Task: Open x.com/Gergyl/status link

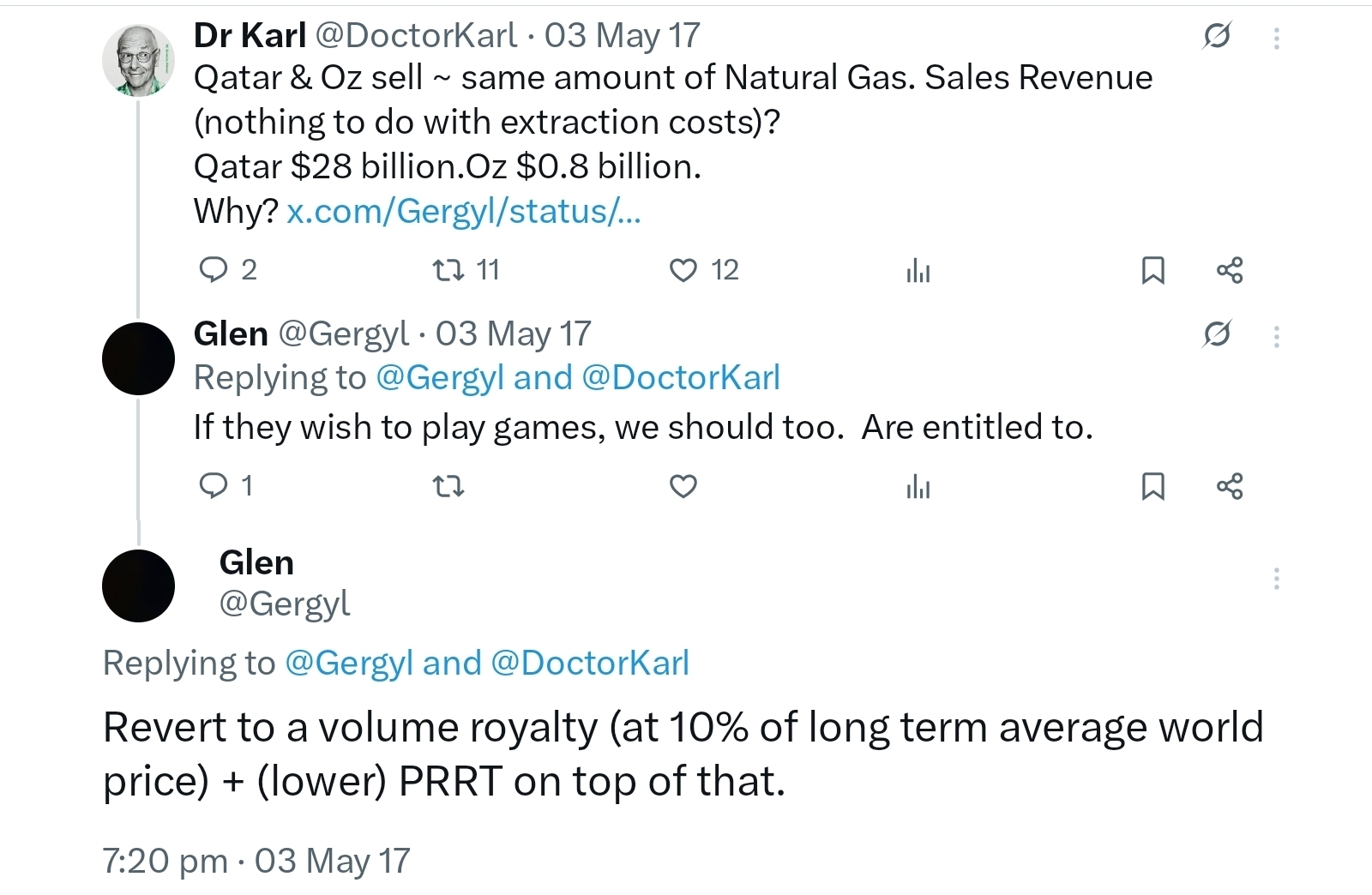Action: [x=463, y=211]
